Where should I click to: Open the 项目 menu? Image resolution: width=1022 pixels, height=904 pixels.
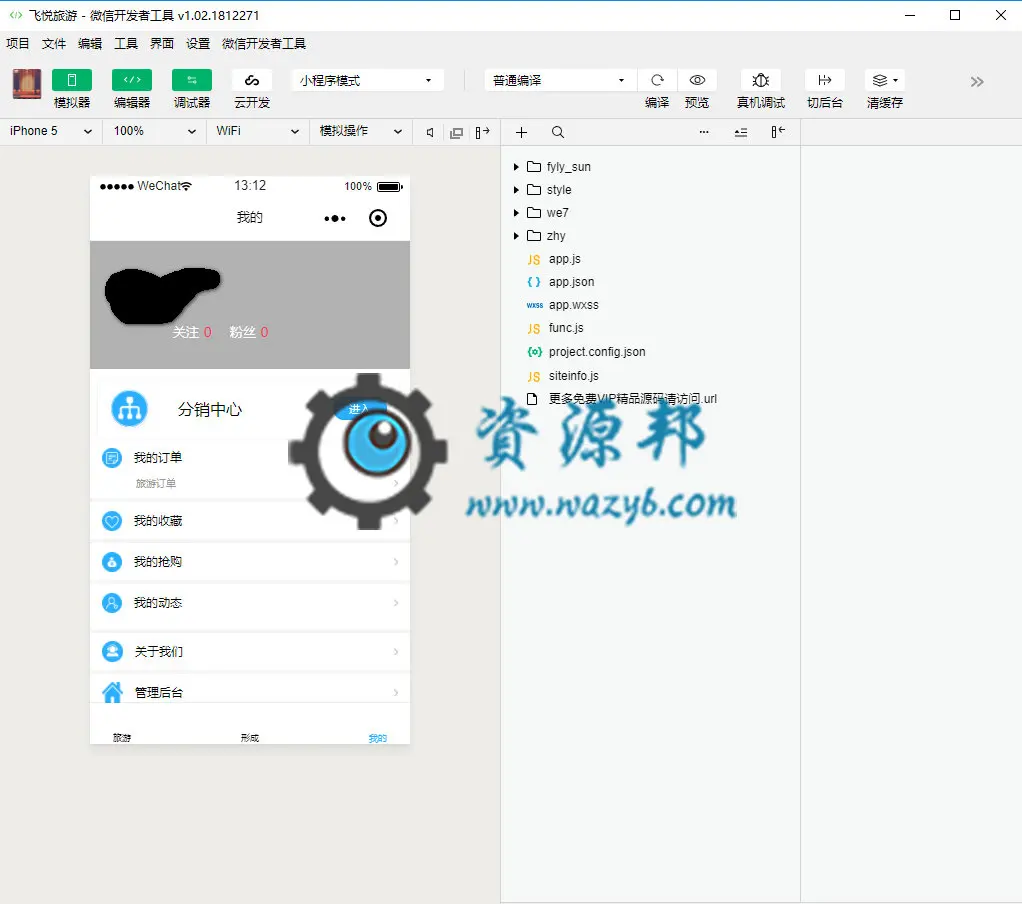click(18, 44)
